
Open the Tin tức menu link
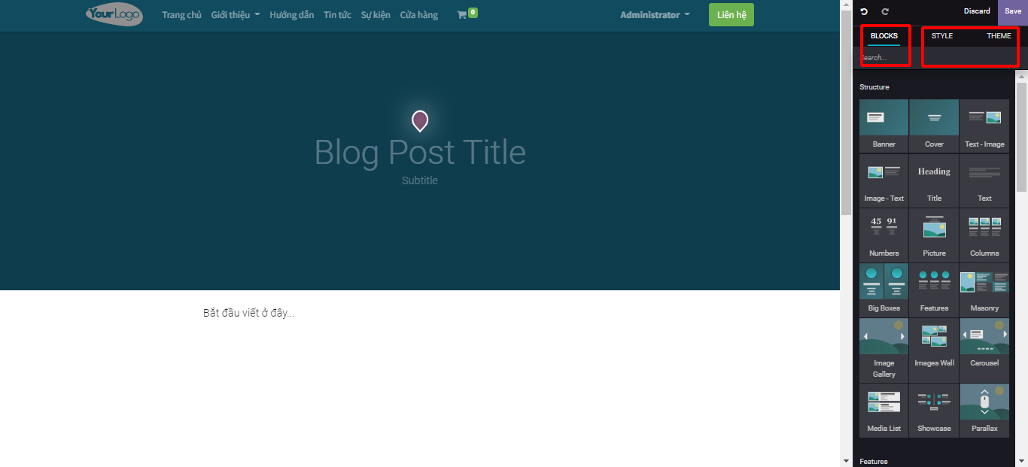click(x=338, y=15)
